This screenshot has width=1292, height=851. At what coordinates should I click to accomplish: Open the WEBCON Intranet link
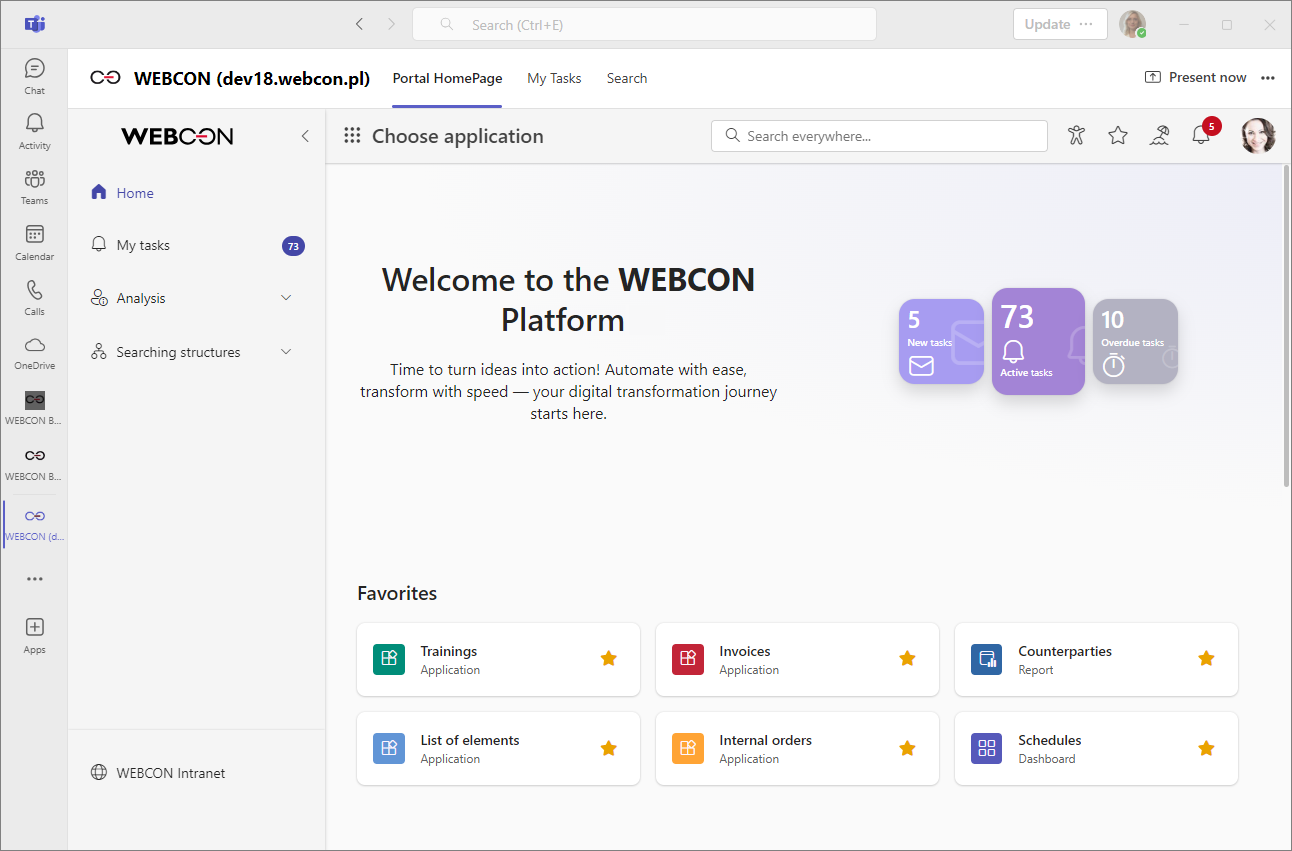[x=158, y=773]
